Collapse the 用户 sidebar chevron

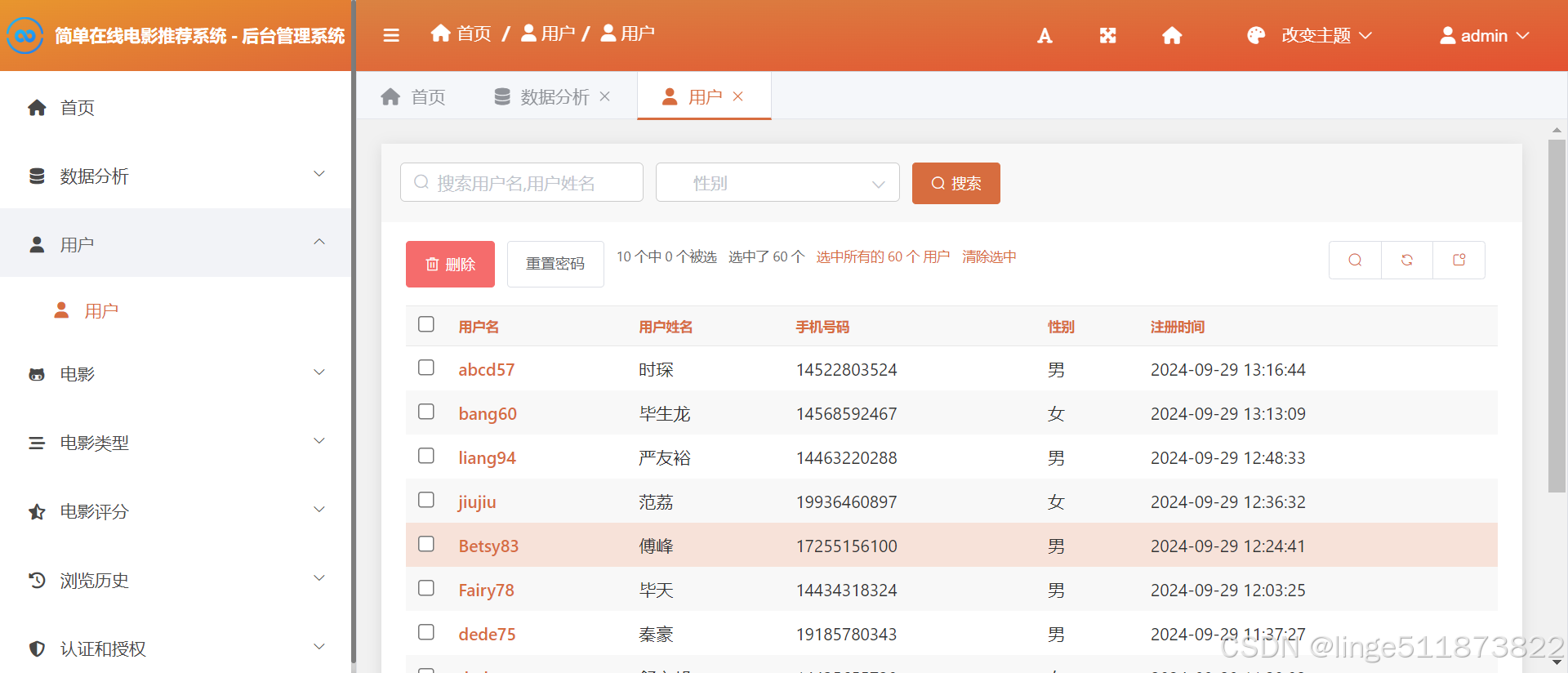[319, 242]
